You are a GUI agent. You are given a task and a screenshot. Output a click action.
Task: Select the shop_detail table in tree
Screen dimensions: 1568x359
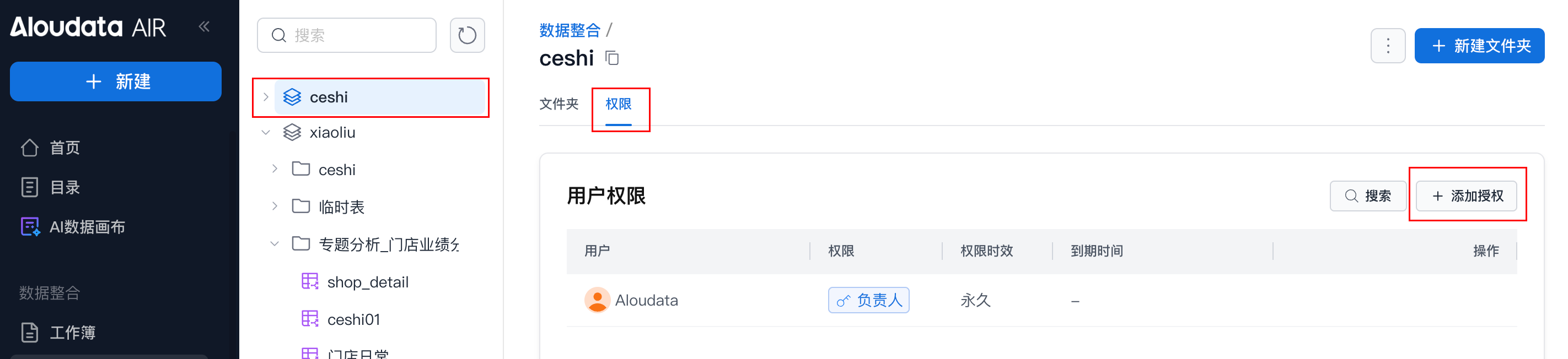(x=367, y=282)
